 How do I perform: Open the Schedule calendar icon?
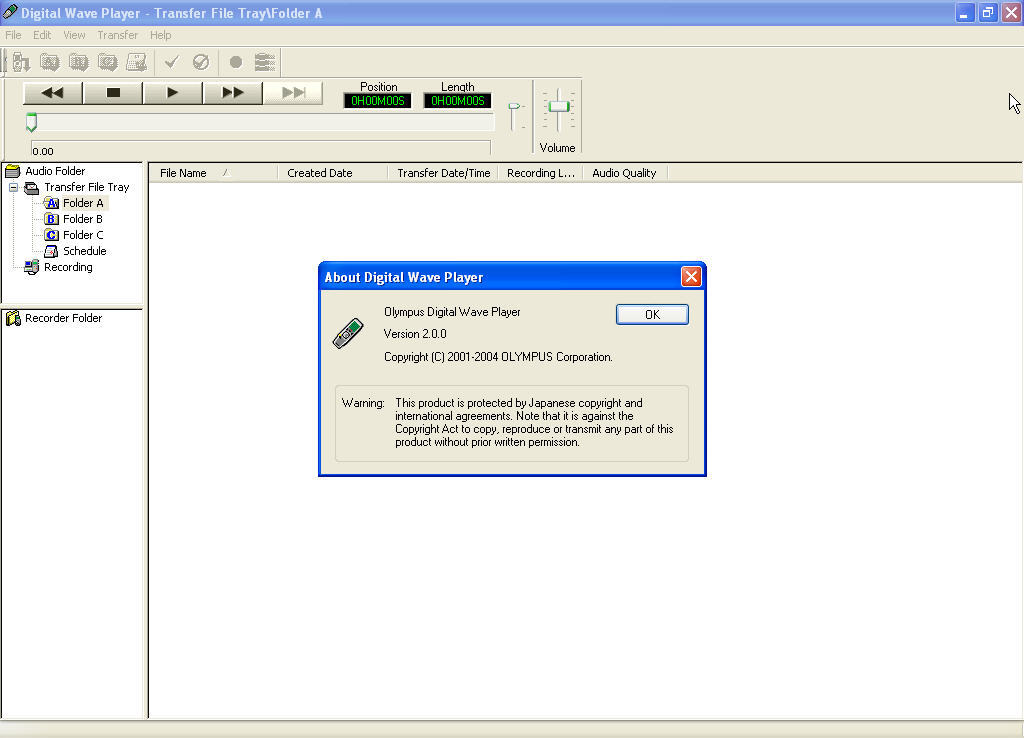pyautogui.click(x=52, y=251)
